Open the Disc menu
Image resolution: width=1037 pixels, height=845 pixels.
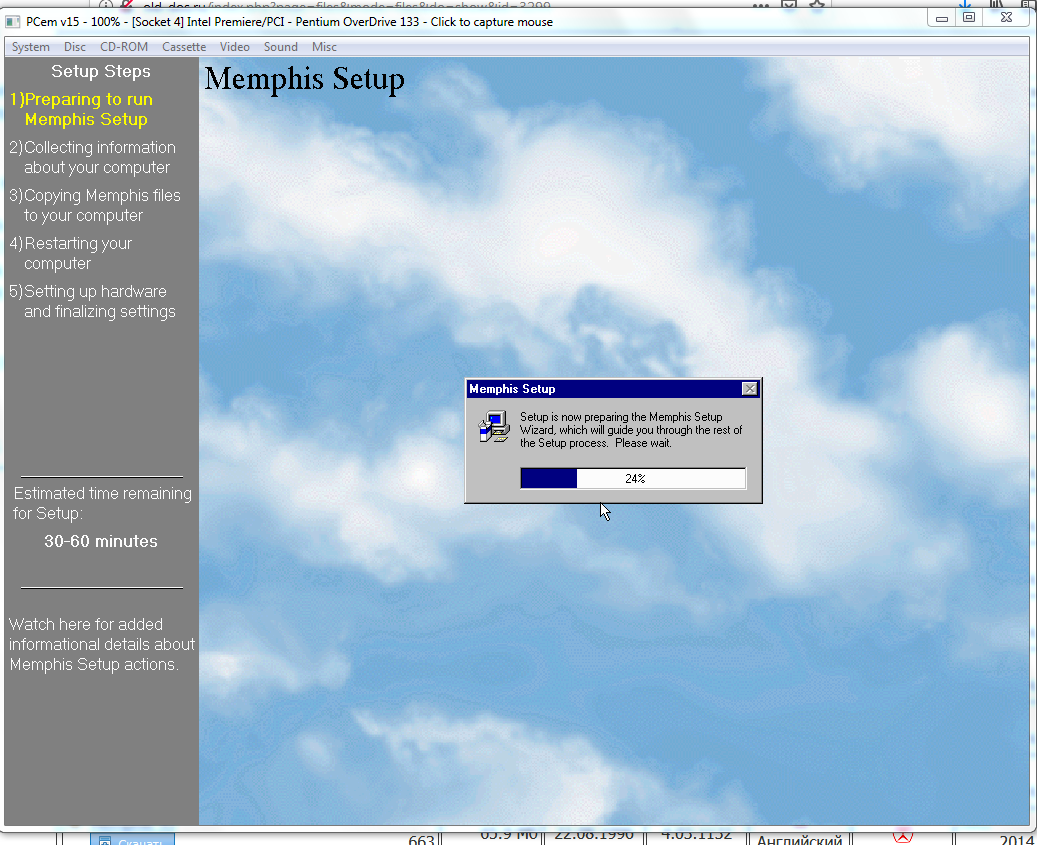pos(75,47)
